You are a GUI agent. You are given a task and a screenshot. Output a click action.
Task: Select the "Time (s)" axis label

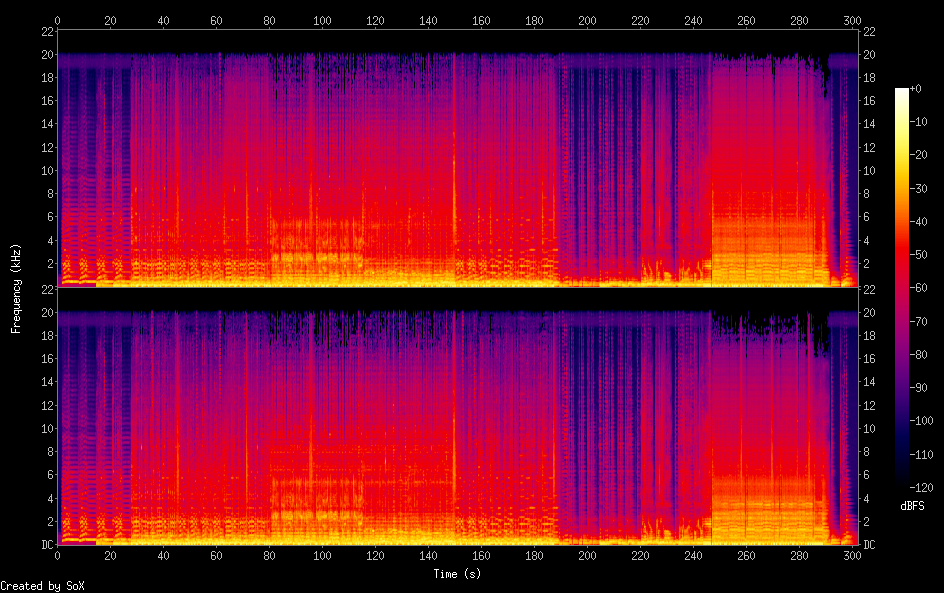click(x=454, y=574)
